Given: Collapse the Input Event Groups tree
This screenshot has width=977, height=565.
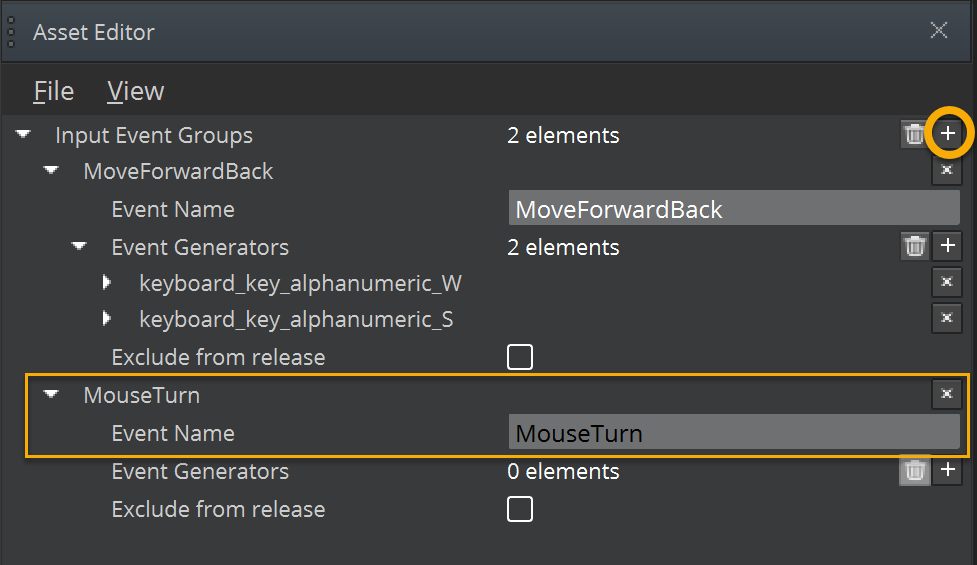Looking at the screenshot, I should tap(24, 134).
